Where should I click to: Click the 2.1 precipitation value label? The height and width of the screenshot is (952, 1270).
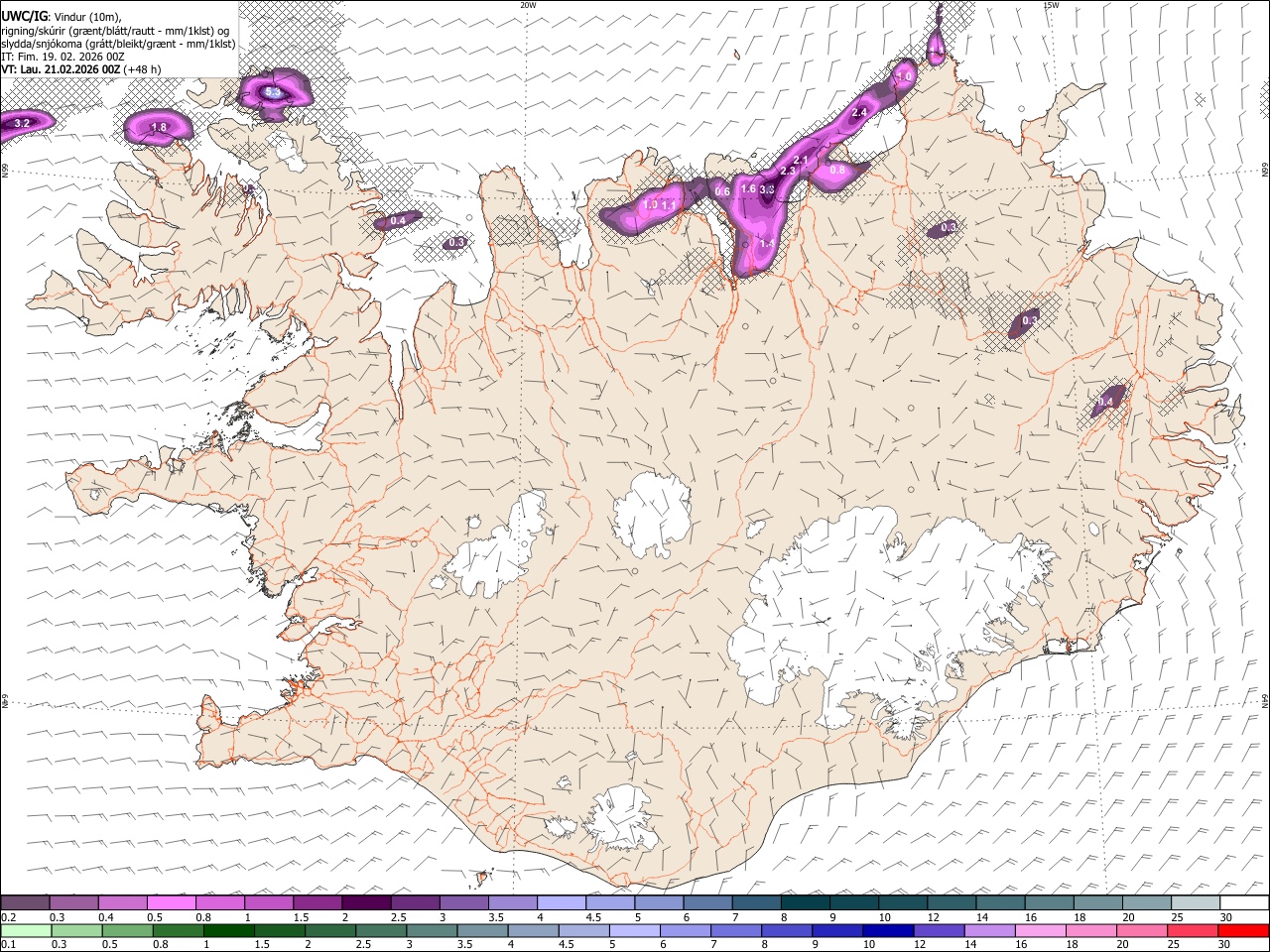[803, 160]
